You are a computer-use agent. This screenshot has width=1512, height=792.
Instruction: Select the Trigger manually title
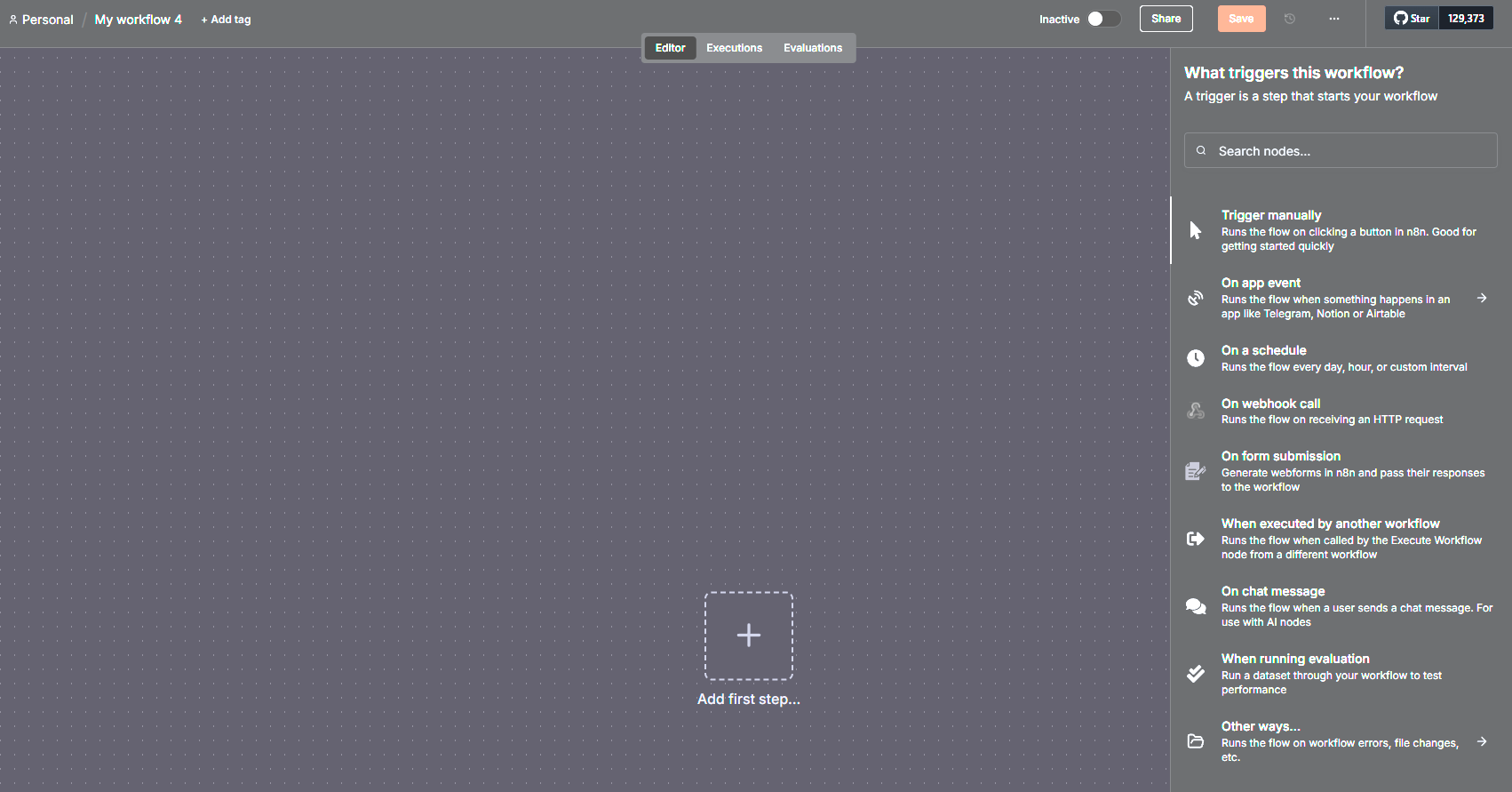click(1271, 215)
